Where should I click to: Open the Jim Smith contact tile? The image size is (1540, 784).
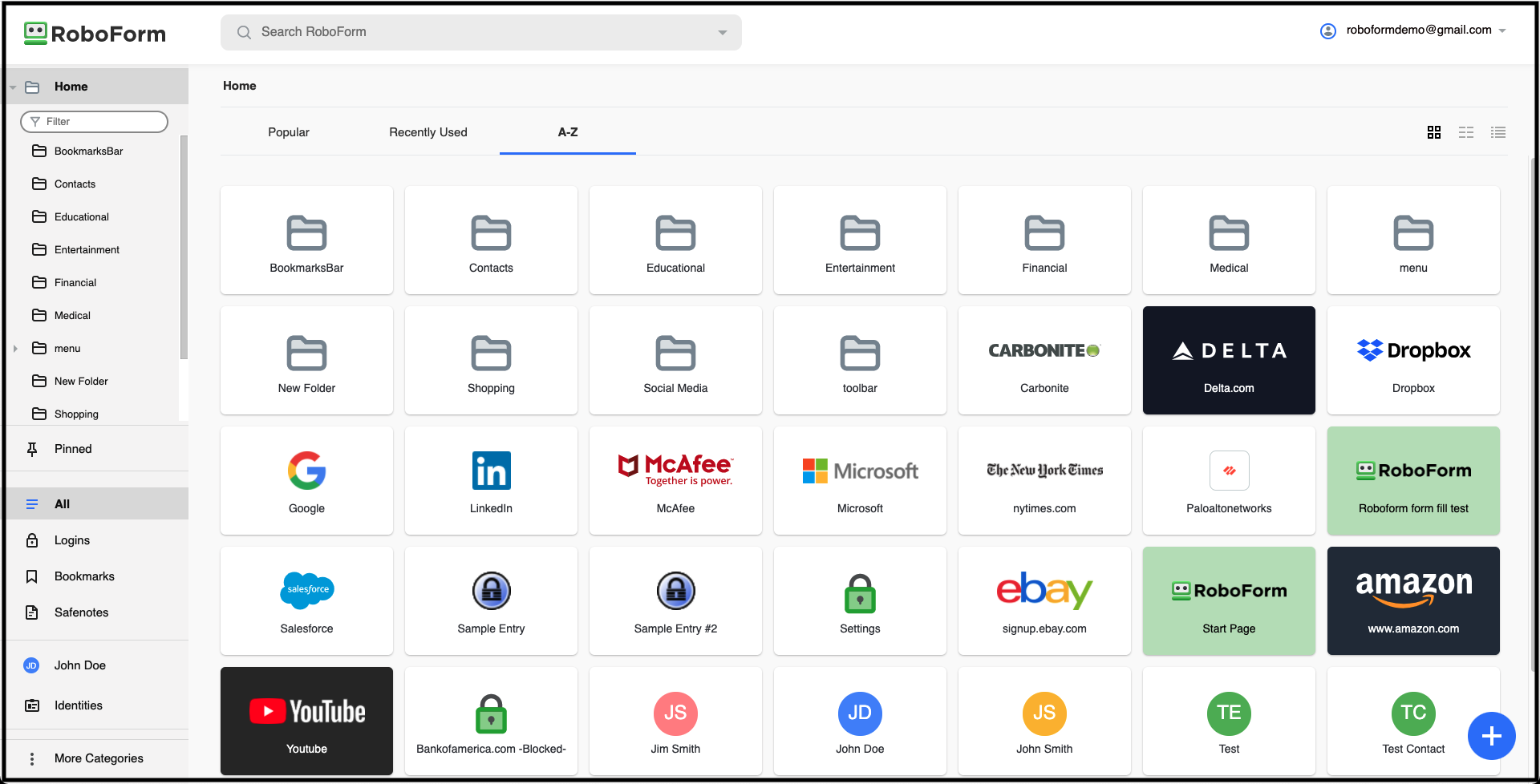coord(675,721)
